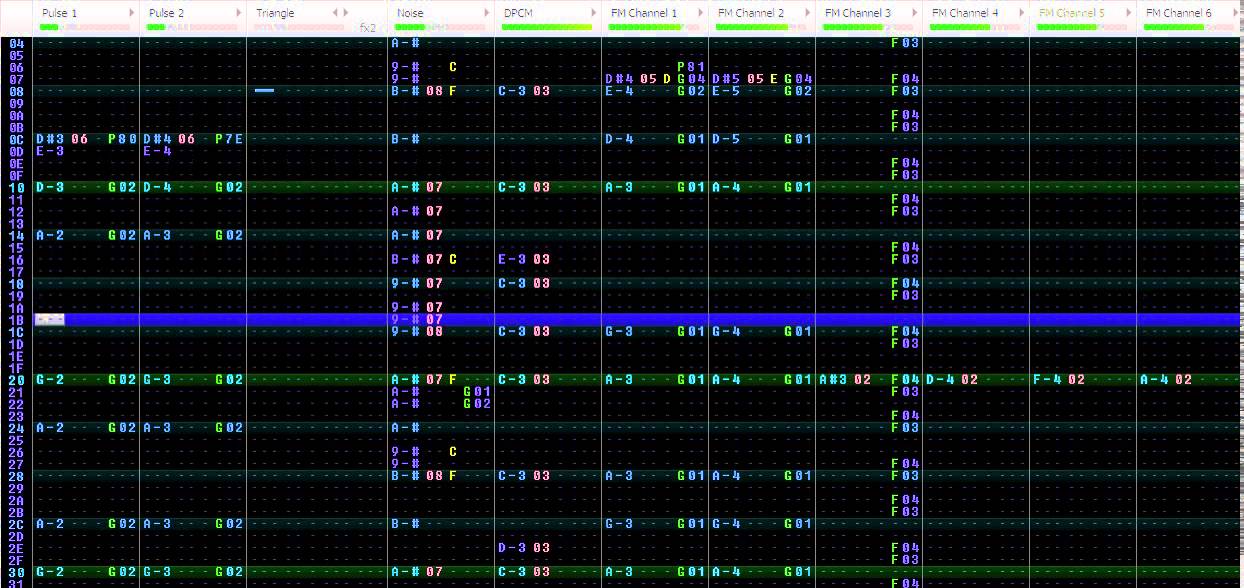Select note C-3 in DPCM row 08
The width and height of the screenshot is (1244, 588).
tap(512, 91)
